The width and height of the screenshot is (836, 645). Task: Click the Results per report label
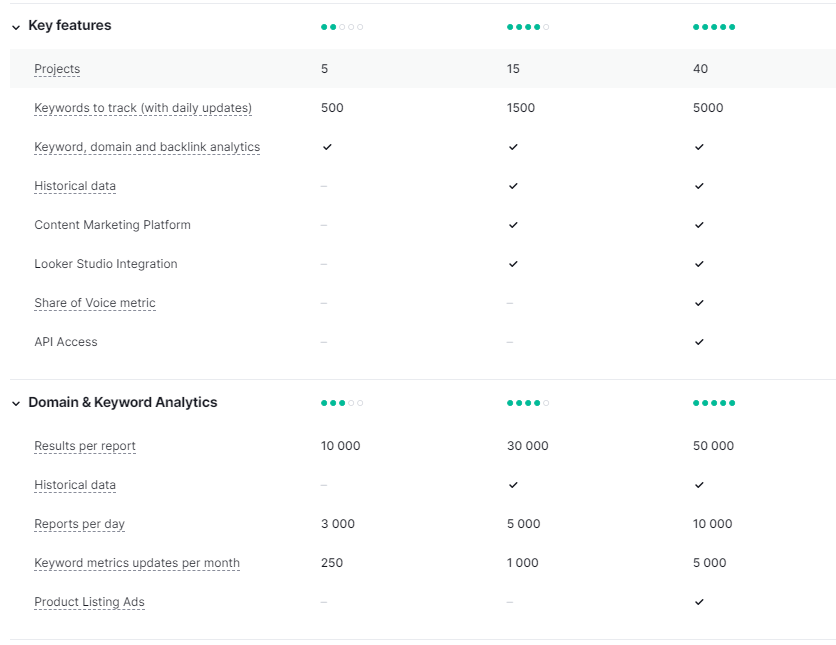(x=85, y=446)
